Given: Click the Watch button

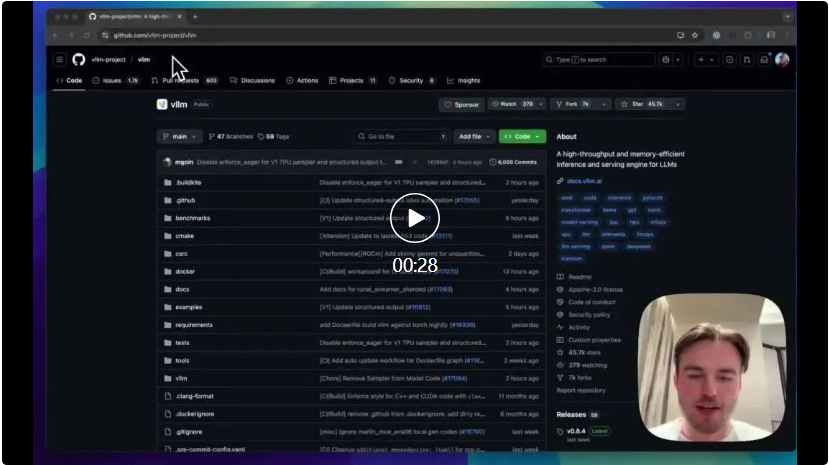Looking at the screenshot, I should 512,104.
